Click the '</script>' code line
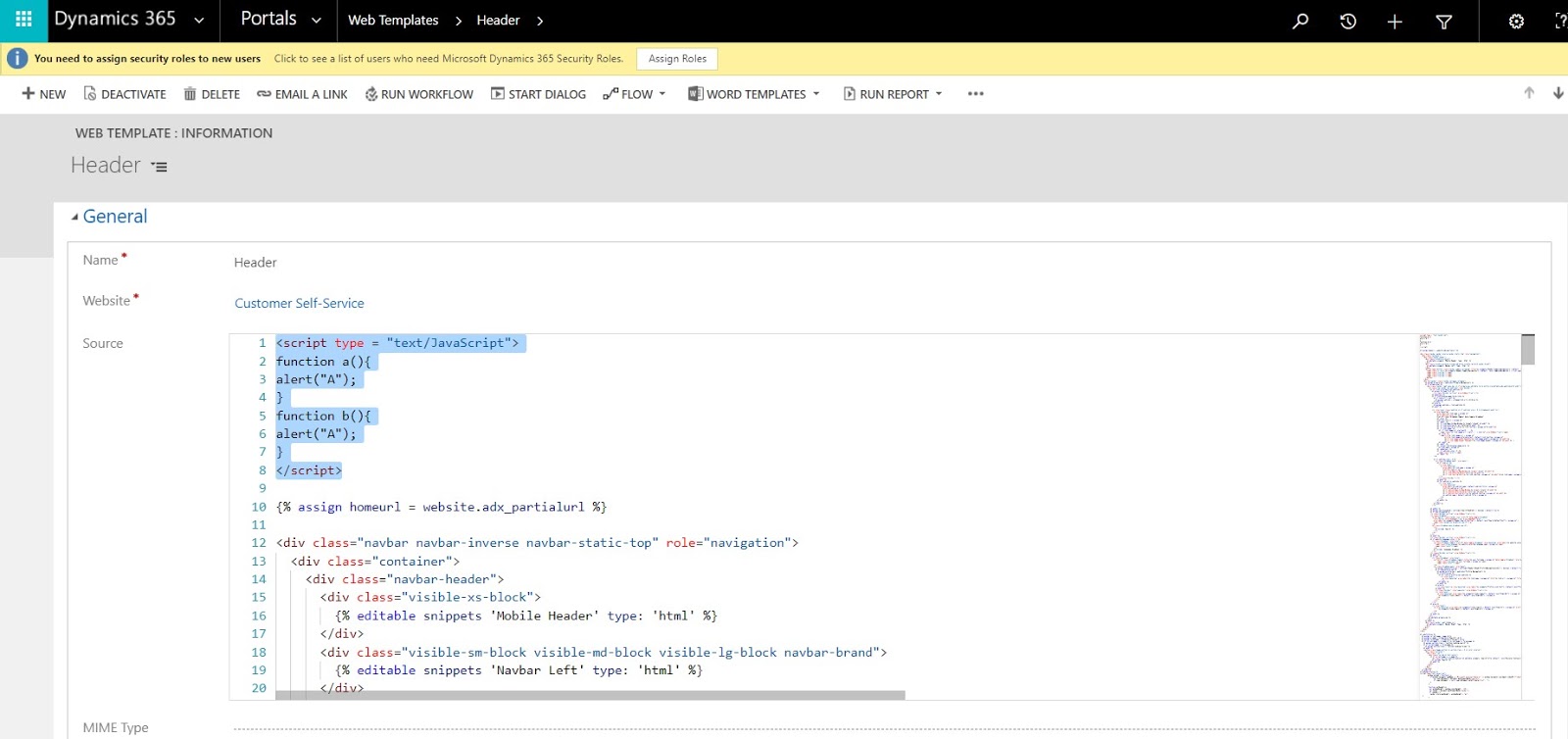 pos(309,470)
